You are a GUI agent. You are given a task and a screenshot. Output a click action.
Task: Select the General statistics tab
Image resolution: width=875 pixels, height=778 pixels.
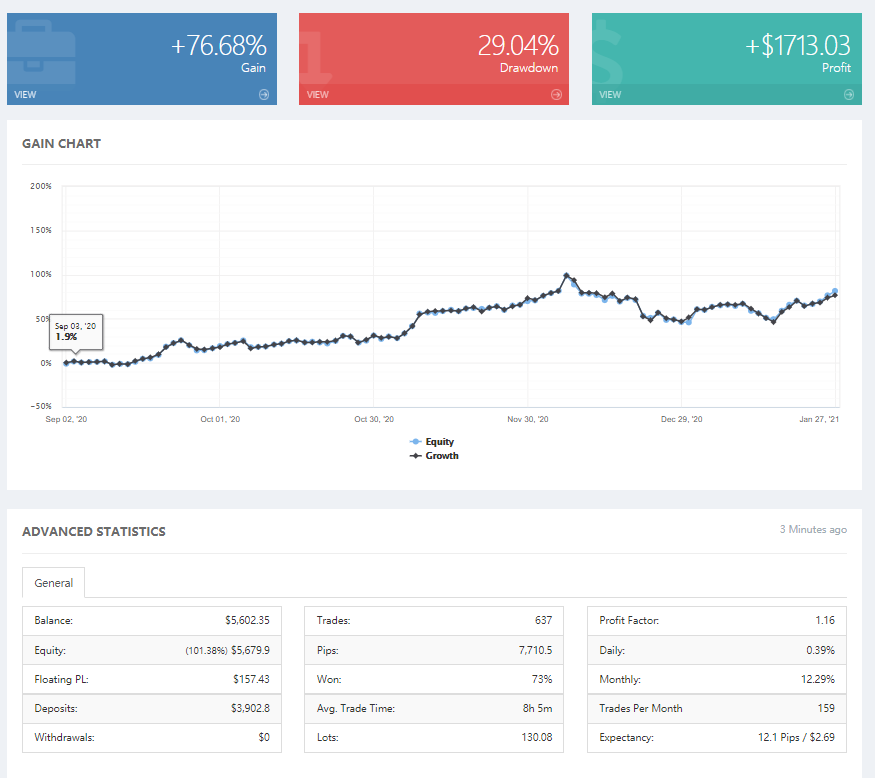pyautogui.click(x=54, y=583)
